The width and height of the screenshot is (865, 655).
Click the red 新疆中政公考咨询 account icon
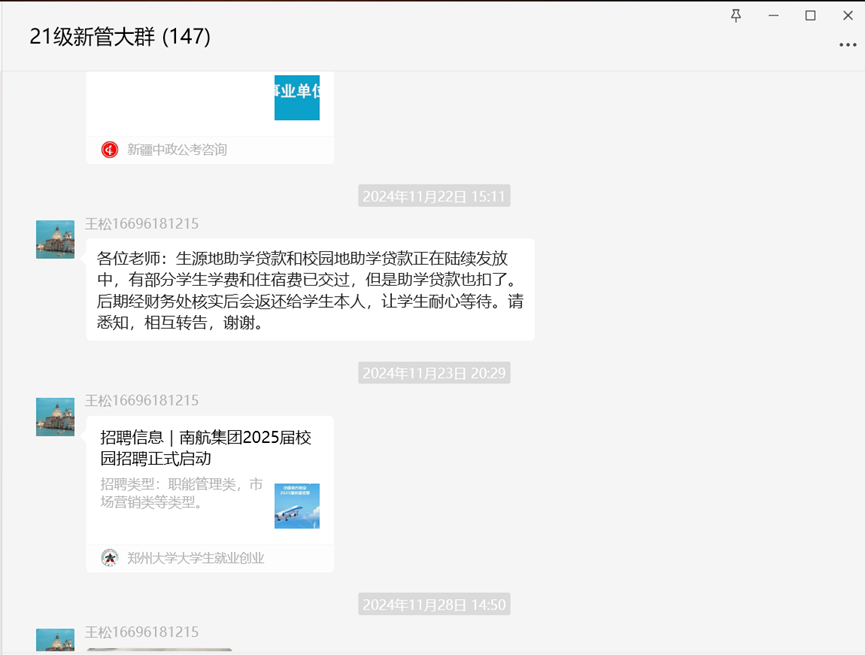click(110, 150)
